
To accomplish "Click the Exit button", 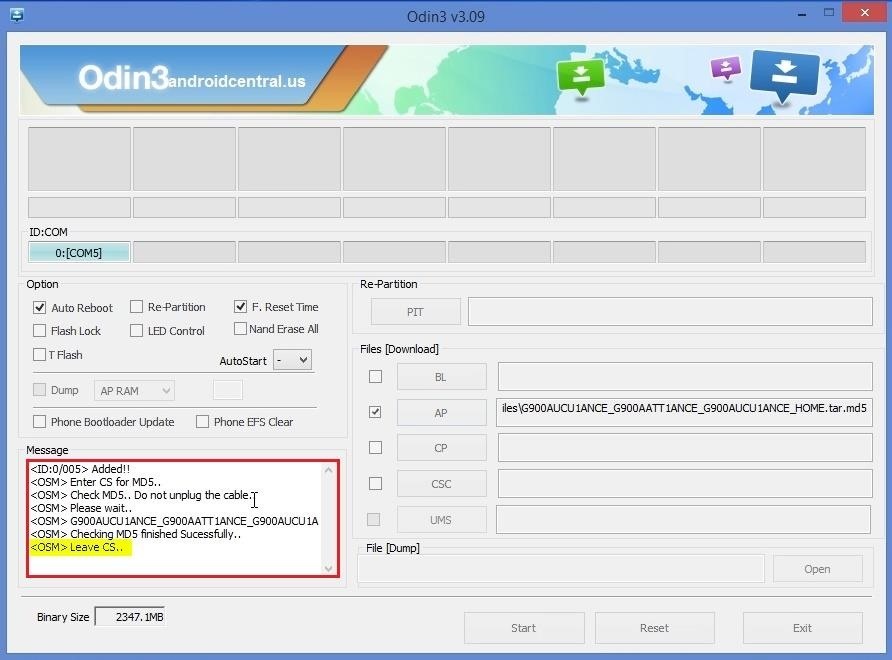I will click(x=803, y=628).
